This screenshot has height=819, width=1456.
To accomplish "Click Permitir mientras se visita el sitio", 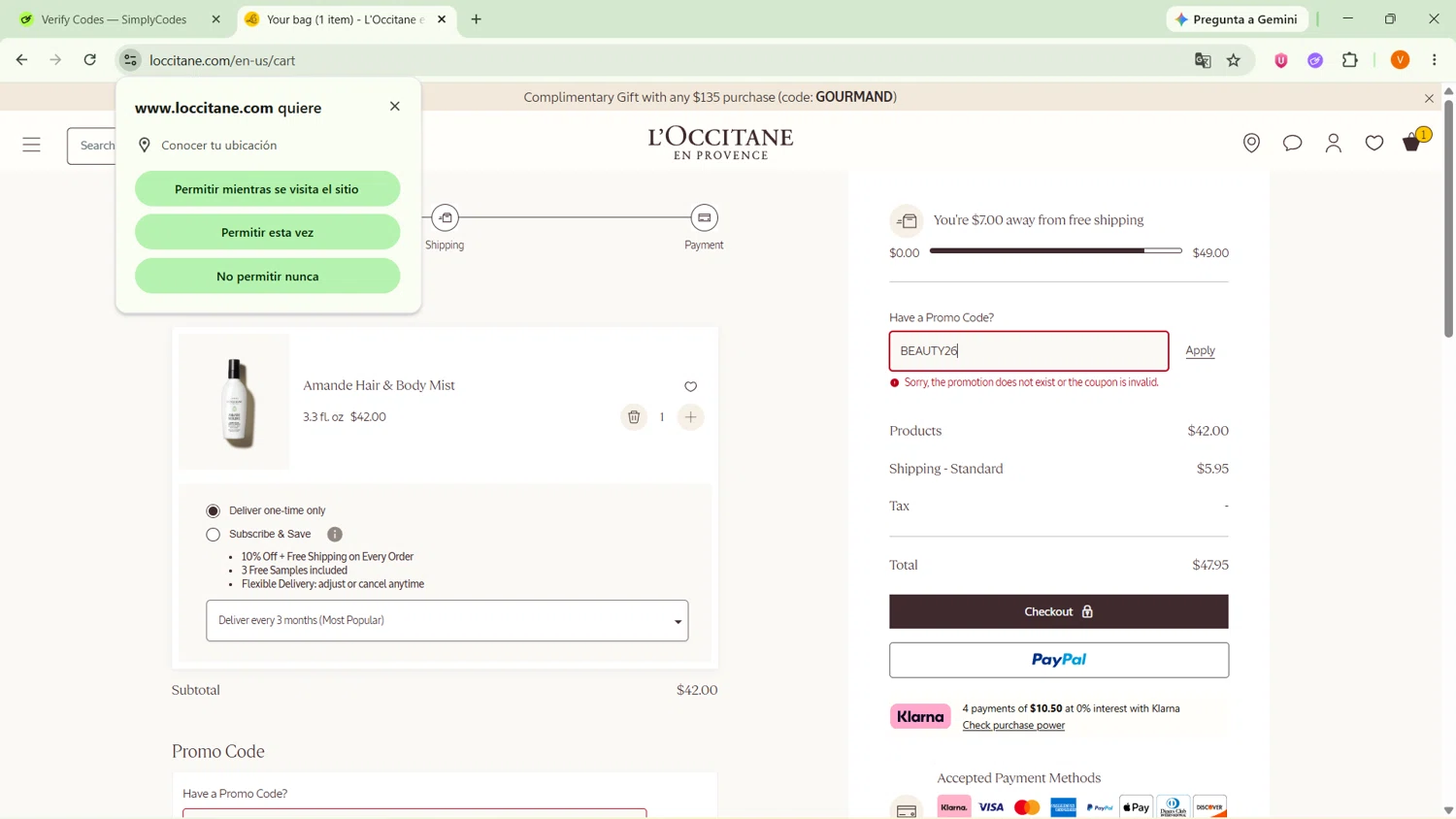I will click(x=267, y=189).
